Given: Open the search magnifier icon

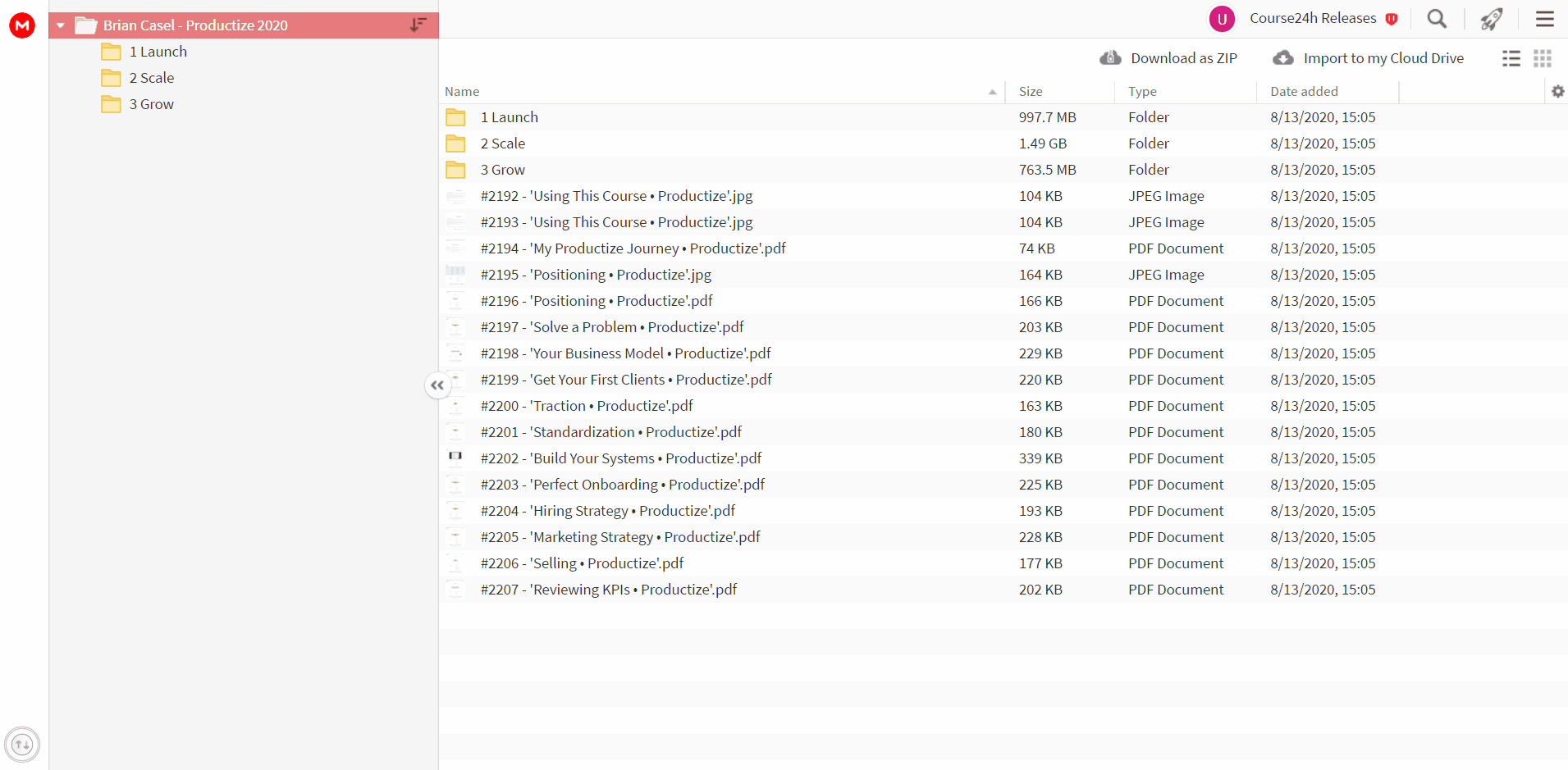Looking at the screenshot, I should (x=1437, y=19).
